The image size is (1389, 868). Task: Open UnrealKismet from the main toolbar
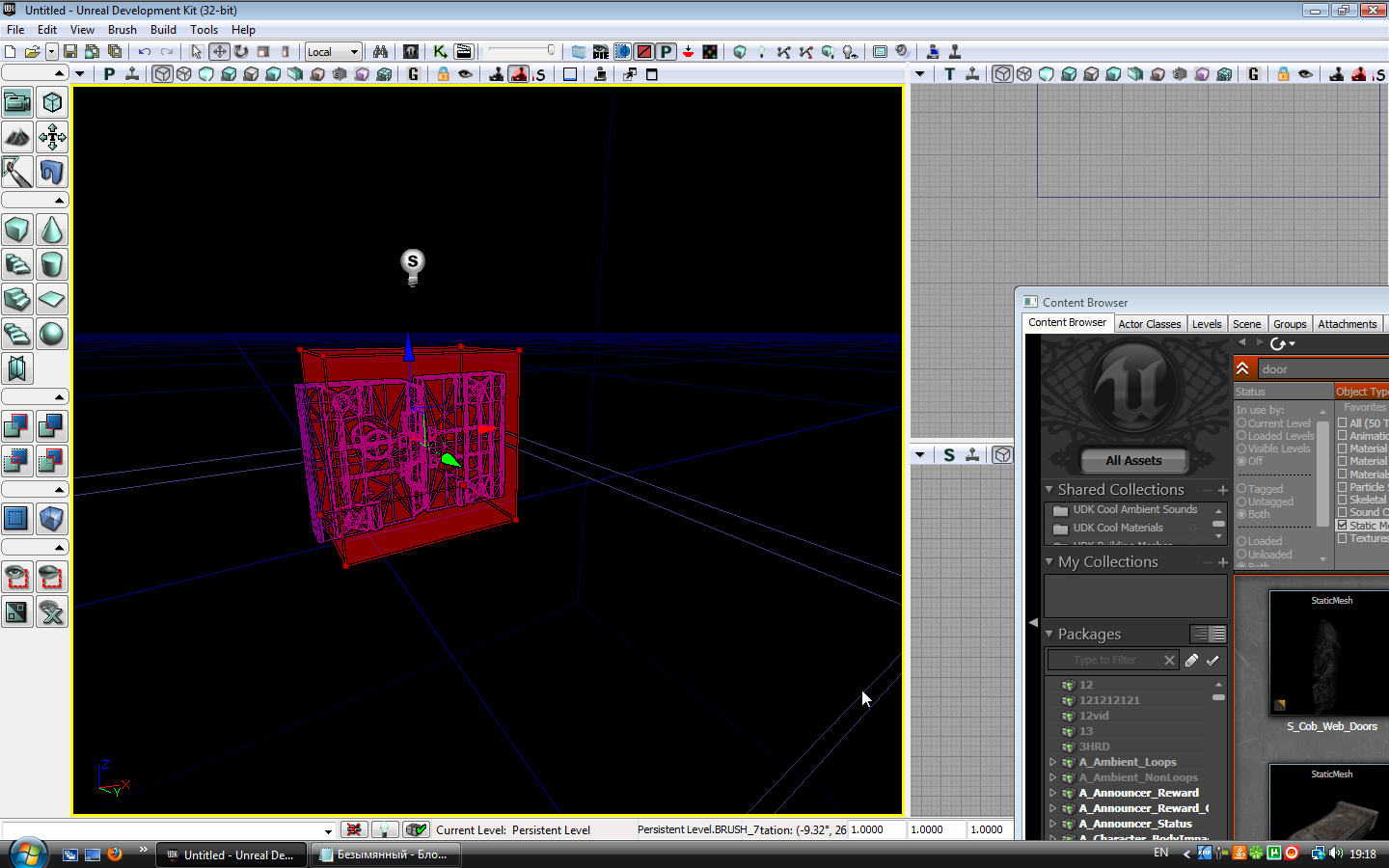[x=440, y=52]
